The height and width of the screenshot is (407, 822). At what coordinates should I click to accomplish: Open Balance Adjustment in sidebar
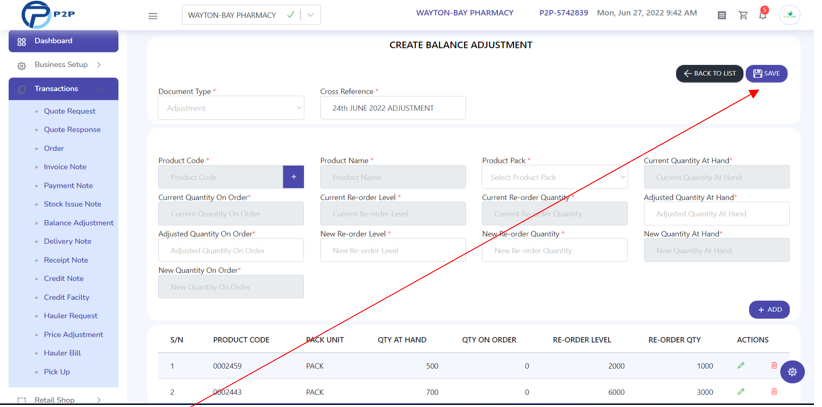point(79,223)
